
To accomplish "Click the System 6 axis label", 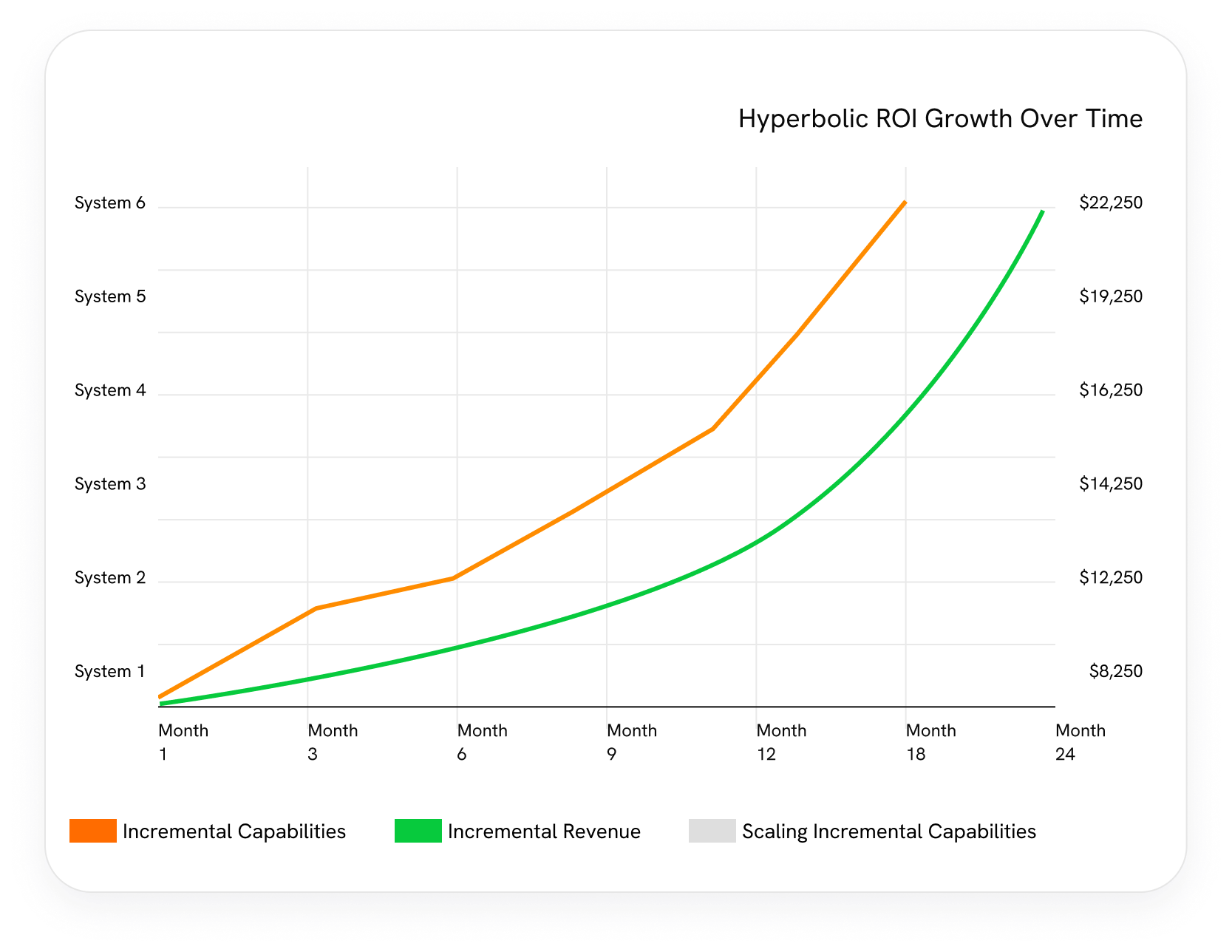I will (x=110, y=203).
